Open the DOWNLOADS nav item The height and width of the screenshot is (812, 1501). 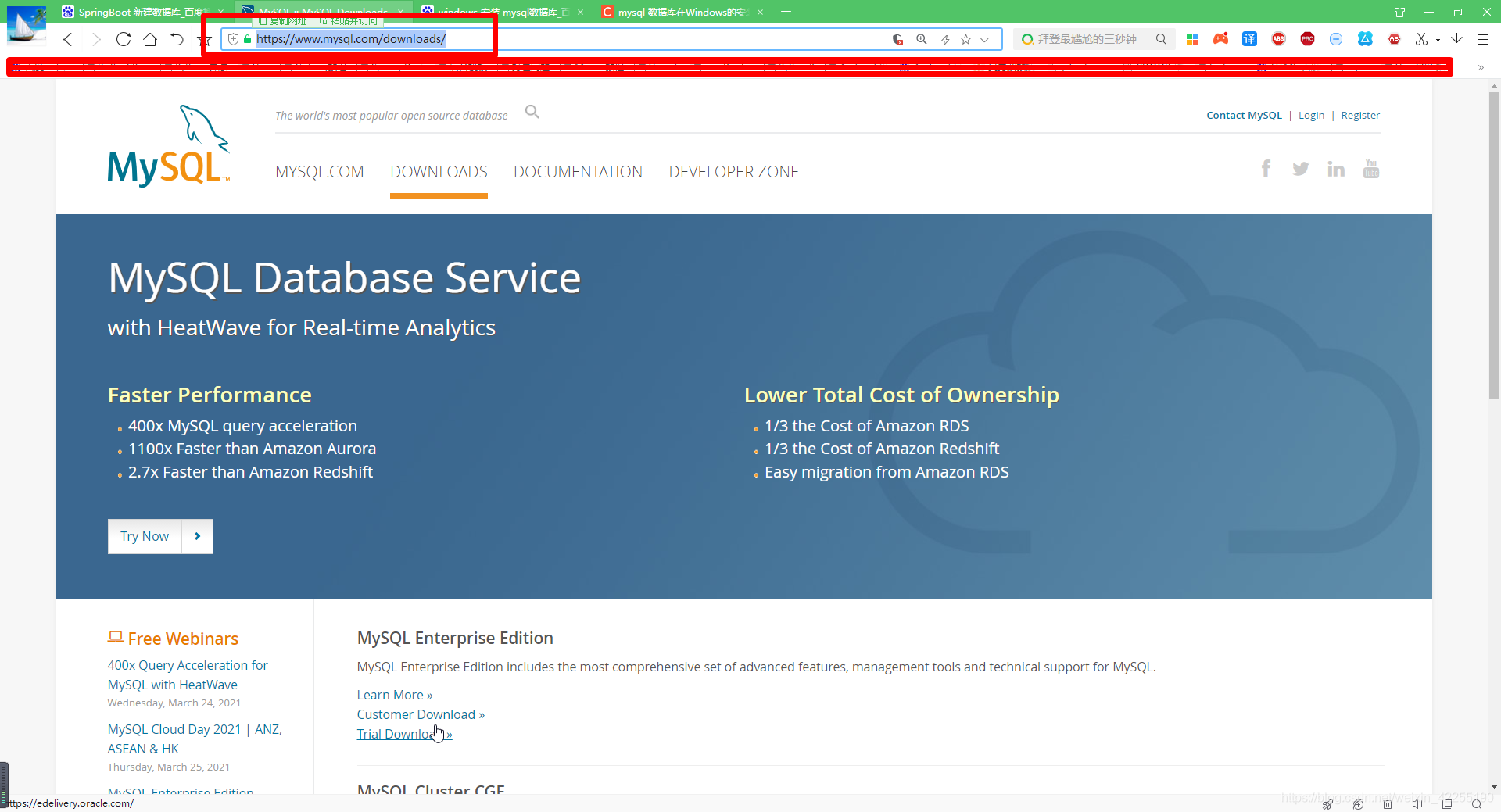pyautogui.click(x=439, y=172)
